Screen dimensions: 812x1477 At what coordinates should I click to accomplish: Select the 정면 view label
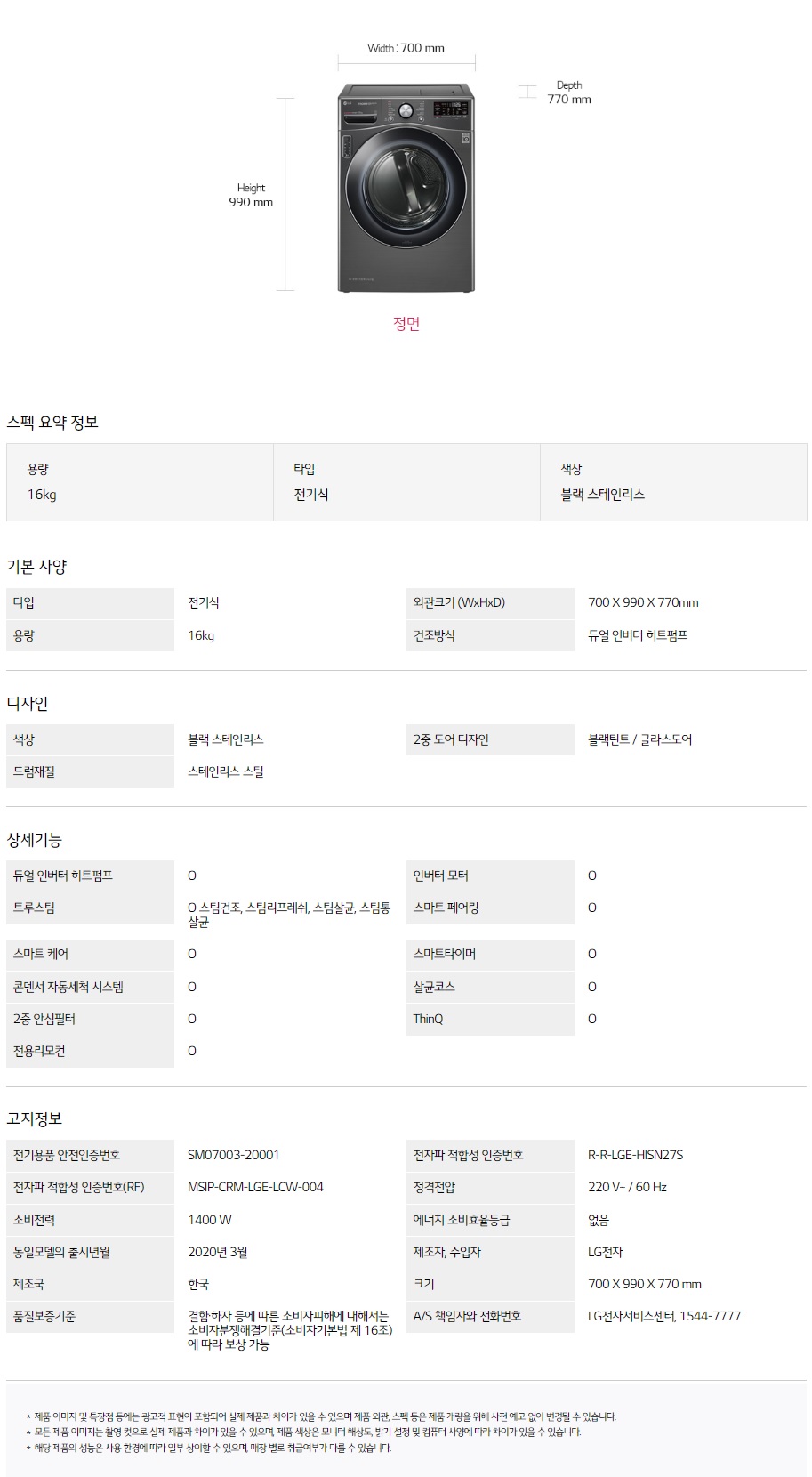click(406, 324)
